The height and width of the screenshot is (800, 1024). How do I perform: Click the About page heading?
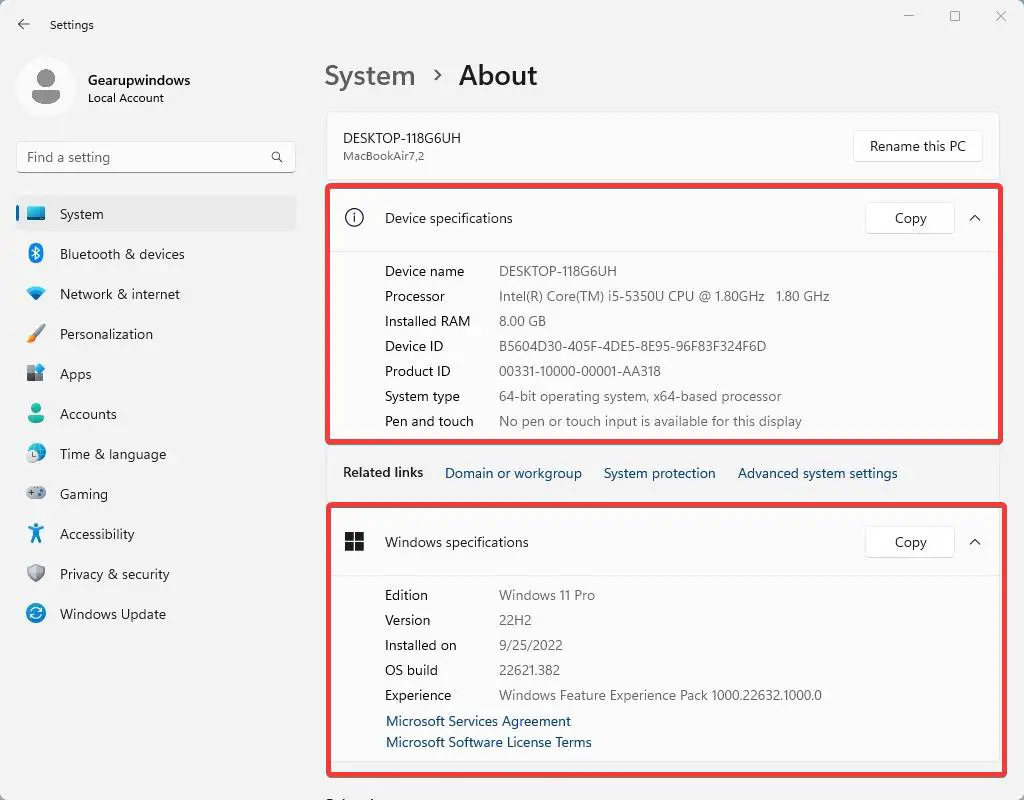coord(498,76)
